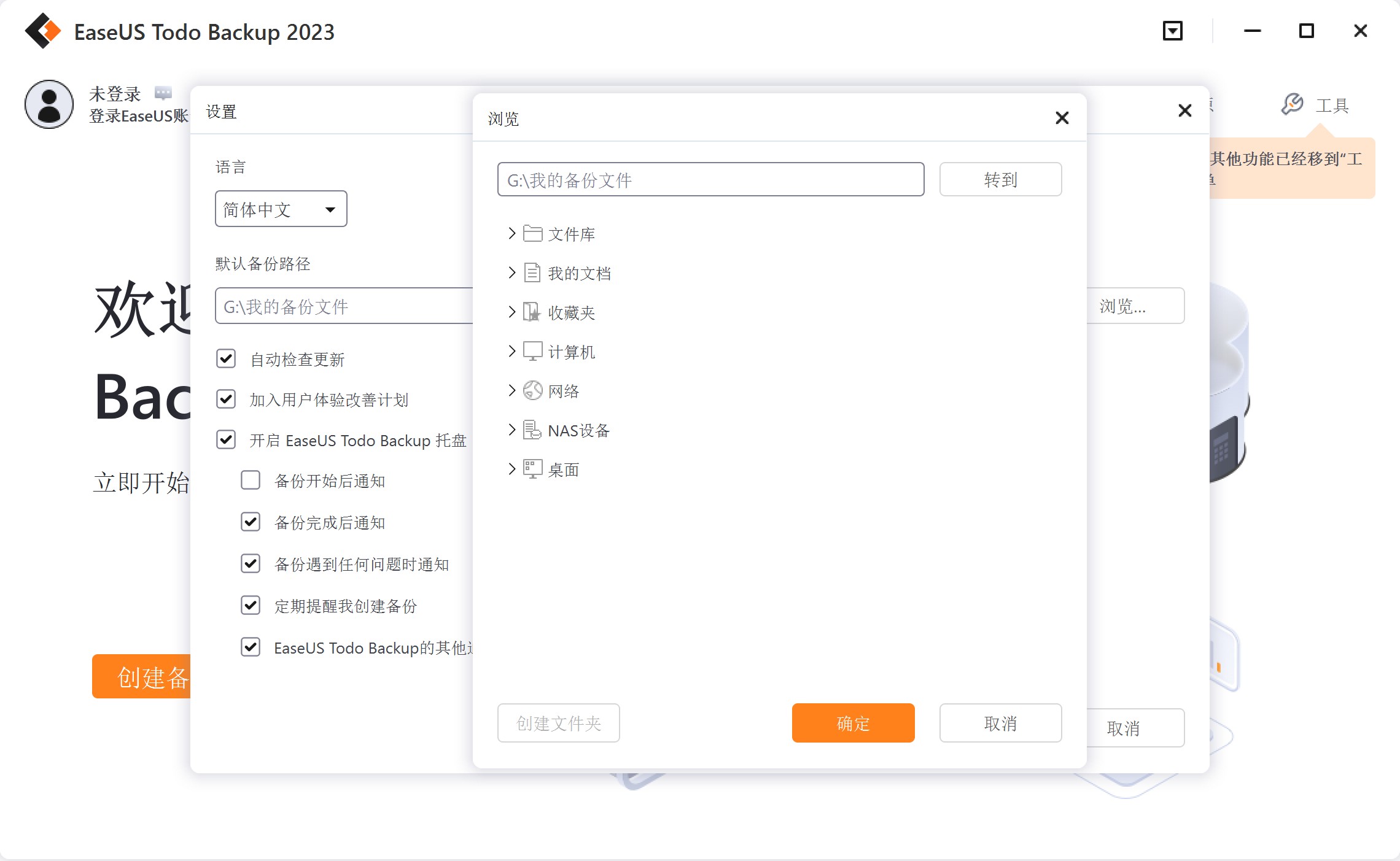Viewport: 1400px width, 861px height.
Task: Toggle 开启 EaseUS Todo Backup 托盘 checkbox
Action: 226,439
